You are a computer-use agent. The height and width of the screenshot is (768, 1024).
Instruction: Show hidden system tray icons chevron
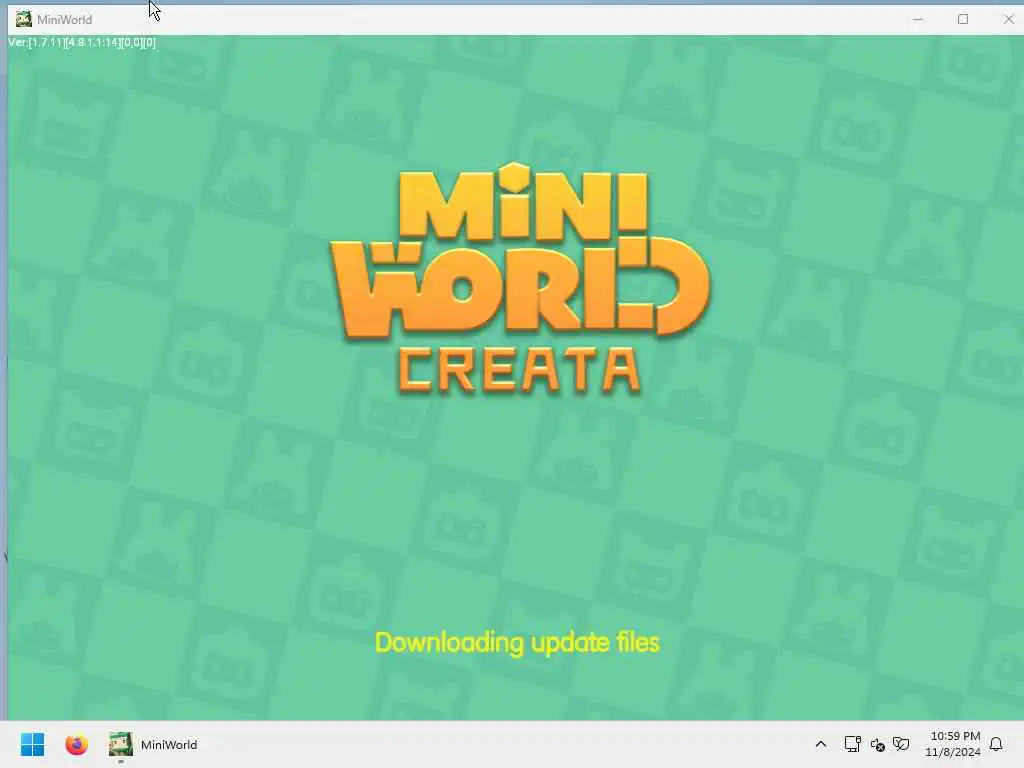click(x=821, y=744)
